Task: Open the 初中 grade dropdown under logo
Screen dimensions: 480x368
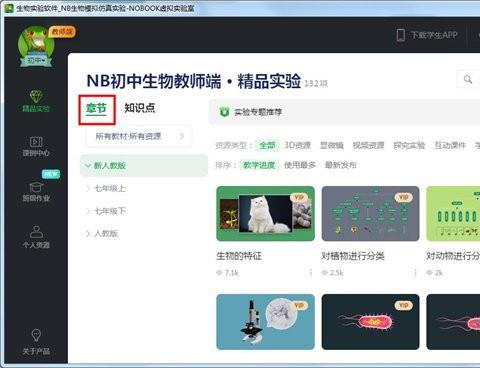Action: 36,61
